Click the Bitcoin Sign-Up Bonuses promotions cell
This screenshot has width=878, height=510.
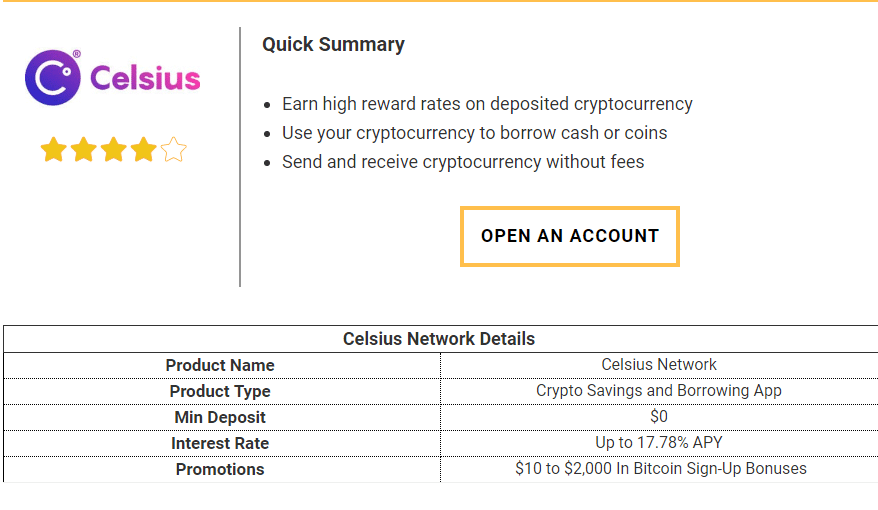point(661,469)
